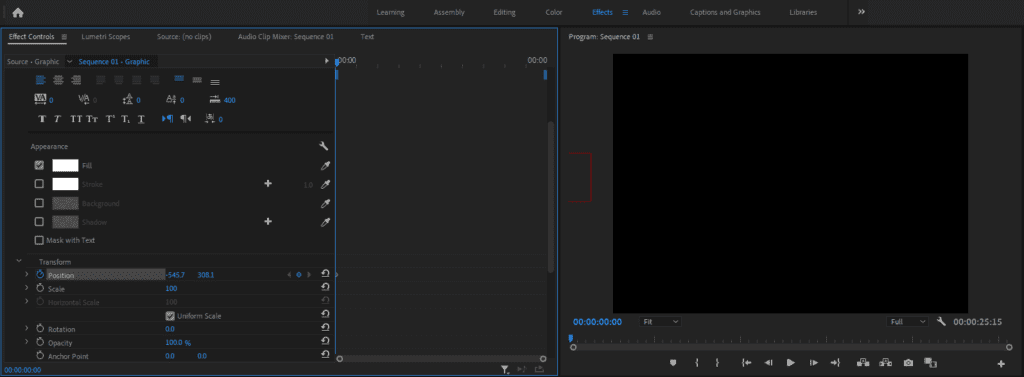This screenshot has width=1024, height=377.
Task: Step forward one frame
Action: click(x=814, y=363)
